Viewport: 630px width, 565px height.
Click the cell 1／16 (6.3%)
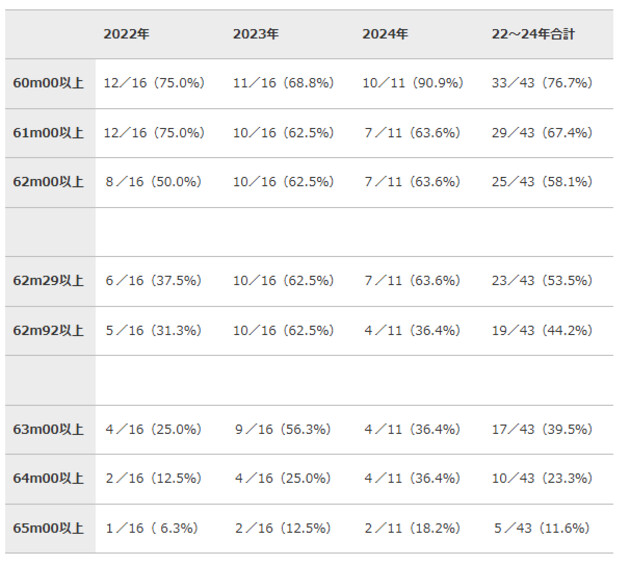[151, 528]
